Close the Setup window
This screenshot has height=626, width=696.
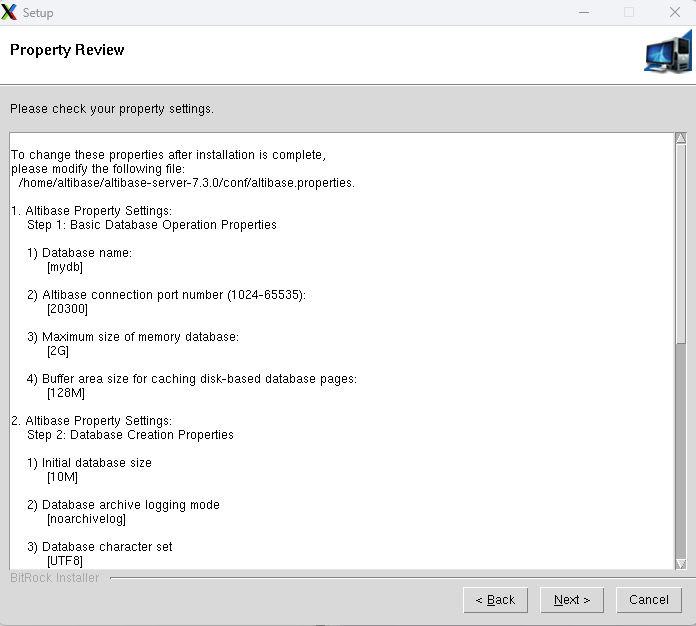tap(675, 12)
